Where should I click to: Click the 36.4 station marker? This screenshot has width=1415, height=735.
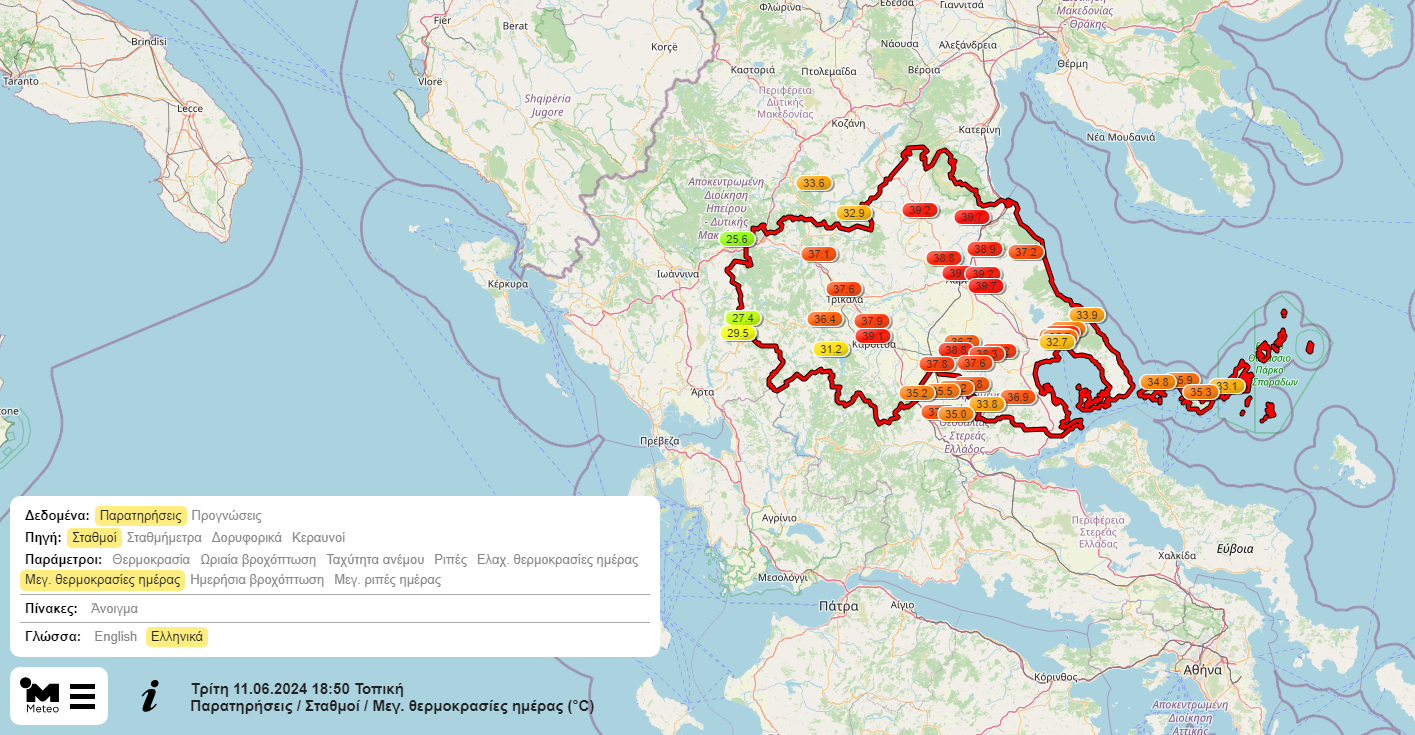825,320
